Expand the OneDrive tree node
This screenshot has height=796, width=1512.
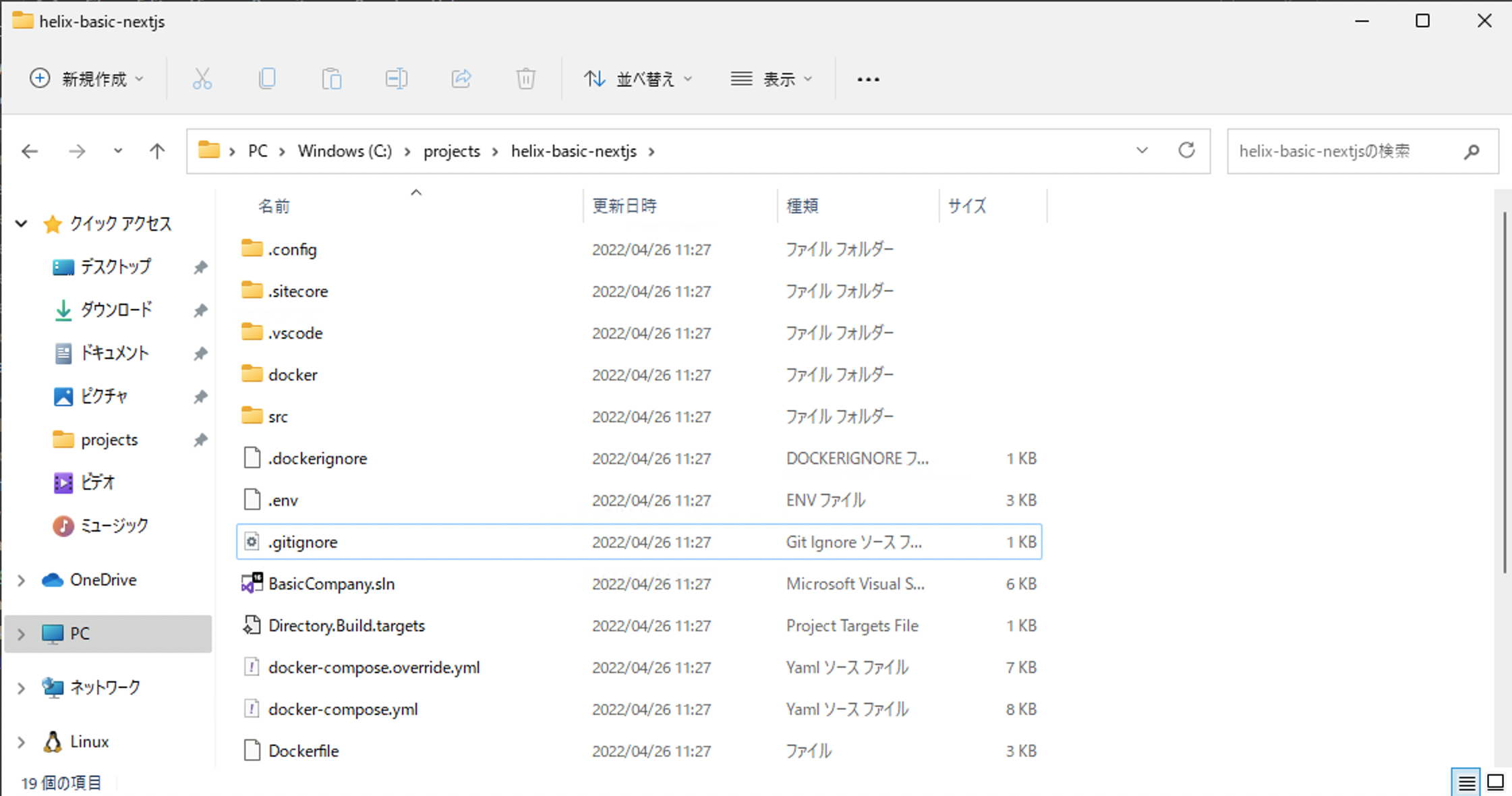21,580
